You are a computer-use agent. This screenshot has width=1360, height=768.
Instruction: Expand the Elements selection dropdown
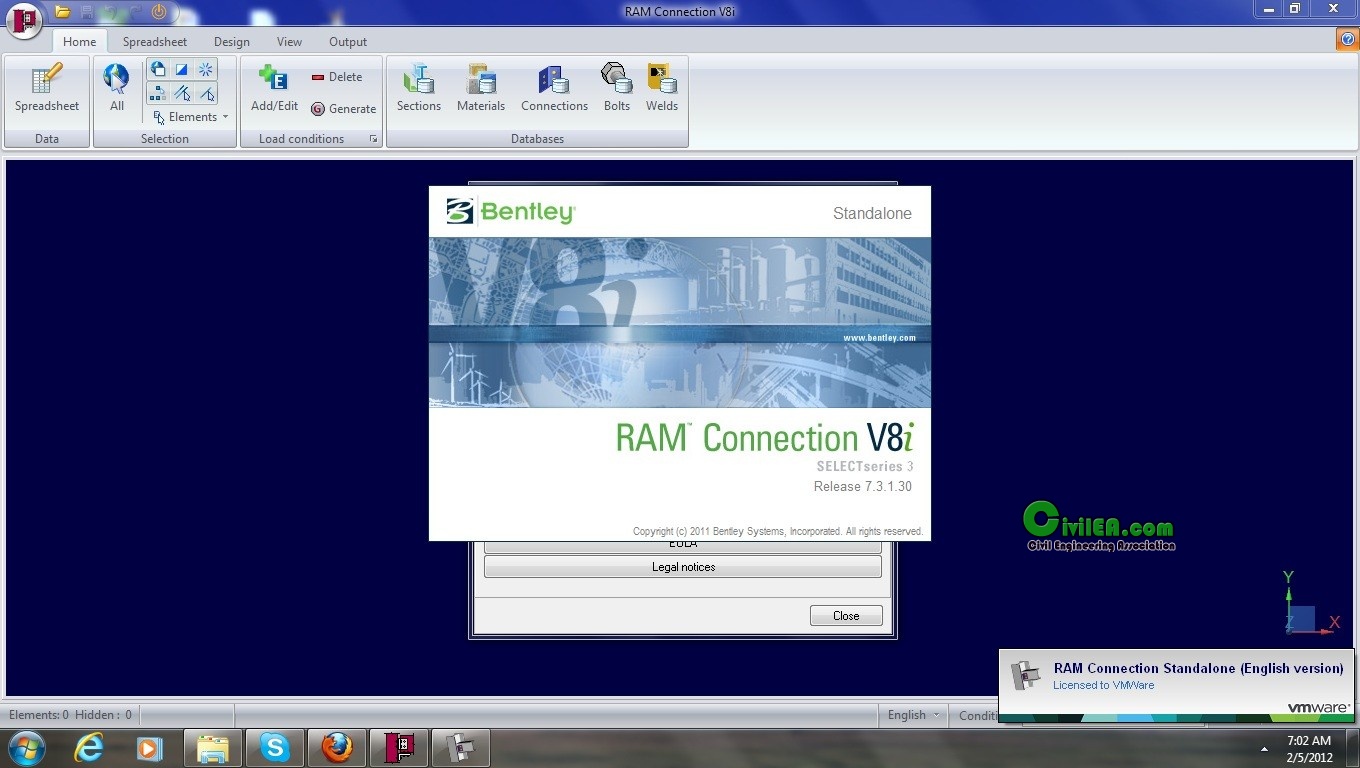point(190,117)
